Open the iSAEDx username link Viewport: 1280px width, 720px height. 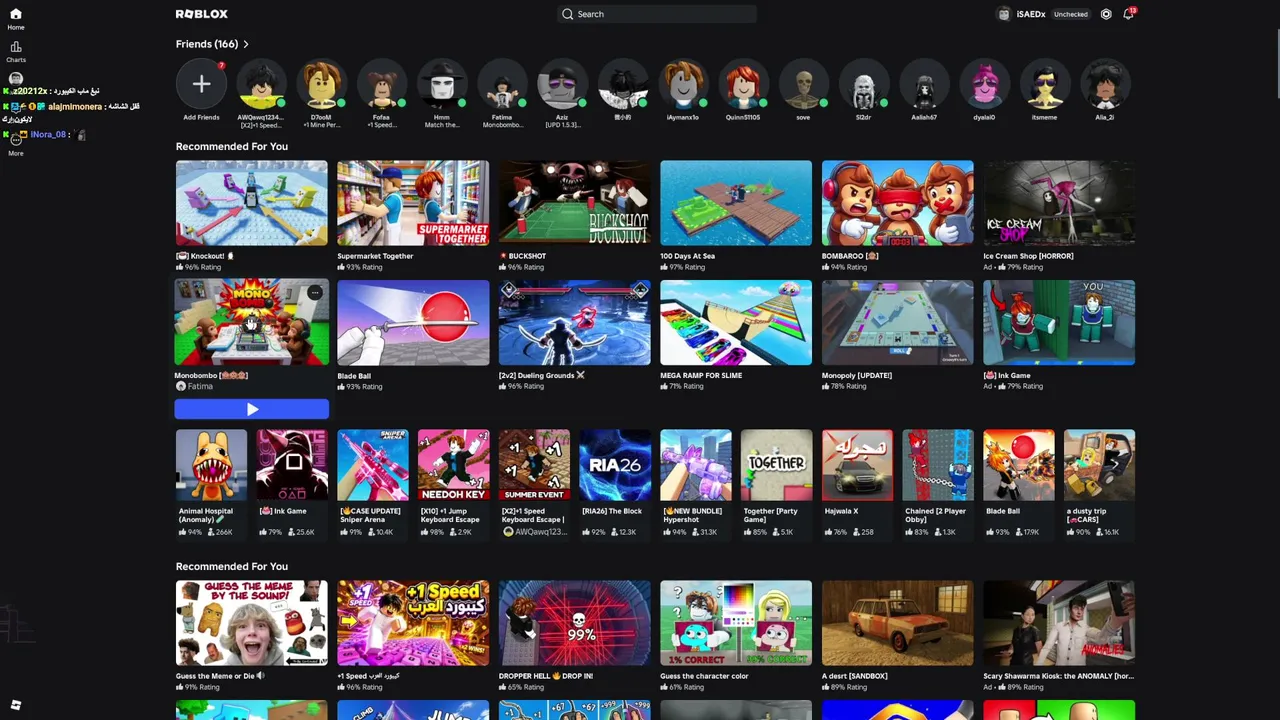[1030, 14]
